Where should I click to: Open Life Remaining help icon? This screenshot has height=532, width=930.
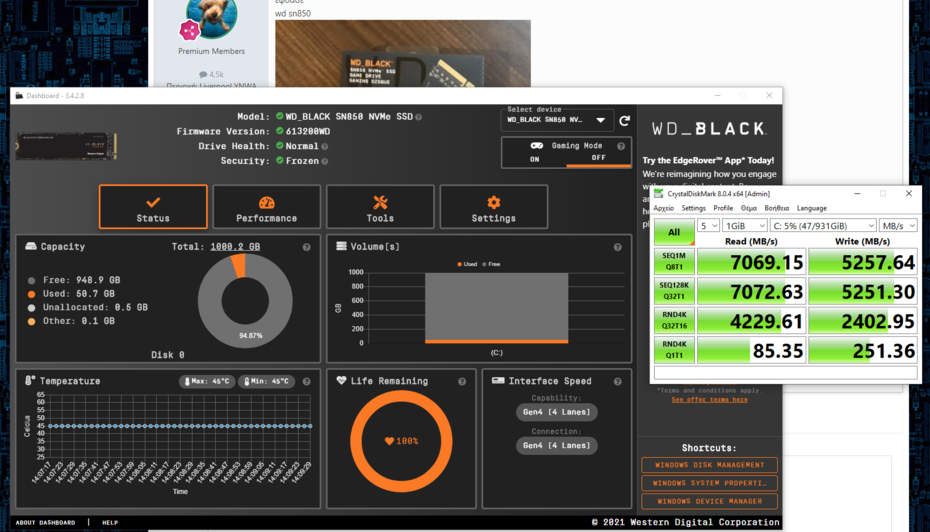point(462,382)
